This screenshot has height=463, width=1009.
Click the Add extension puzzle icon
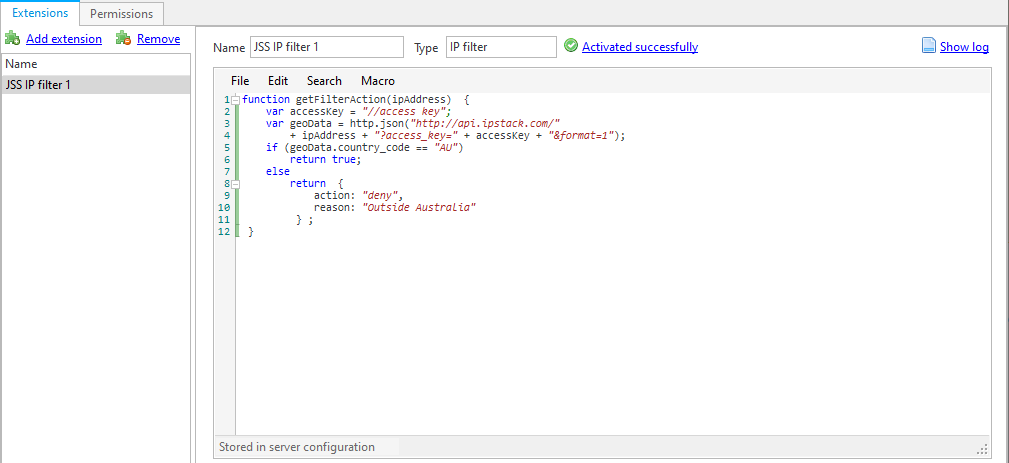(x=12, y=39)
